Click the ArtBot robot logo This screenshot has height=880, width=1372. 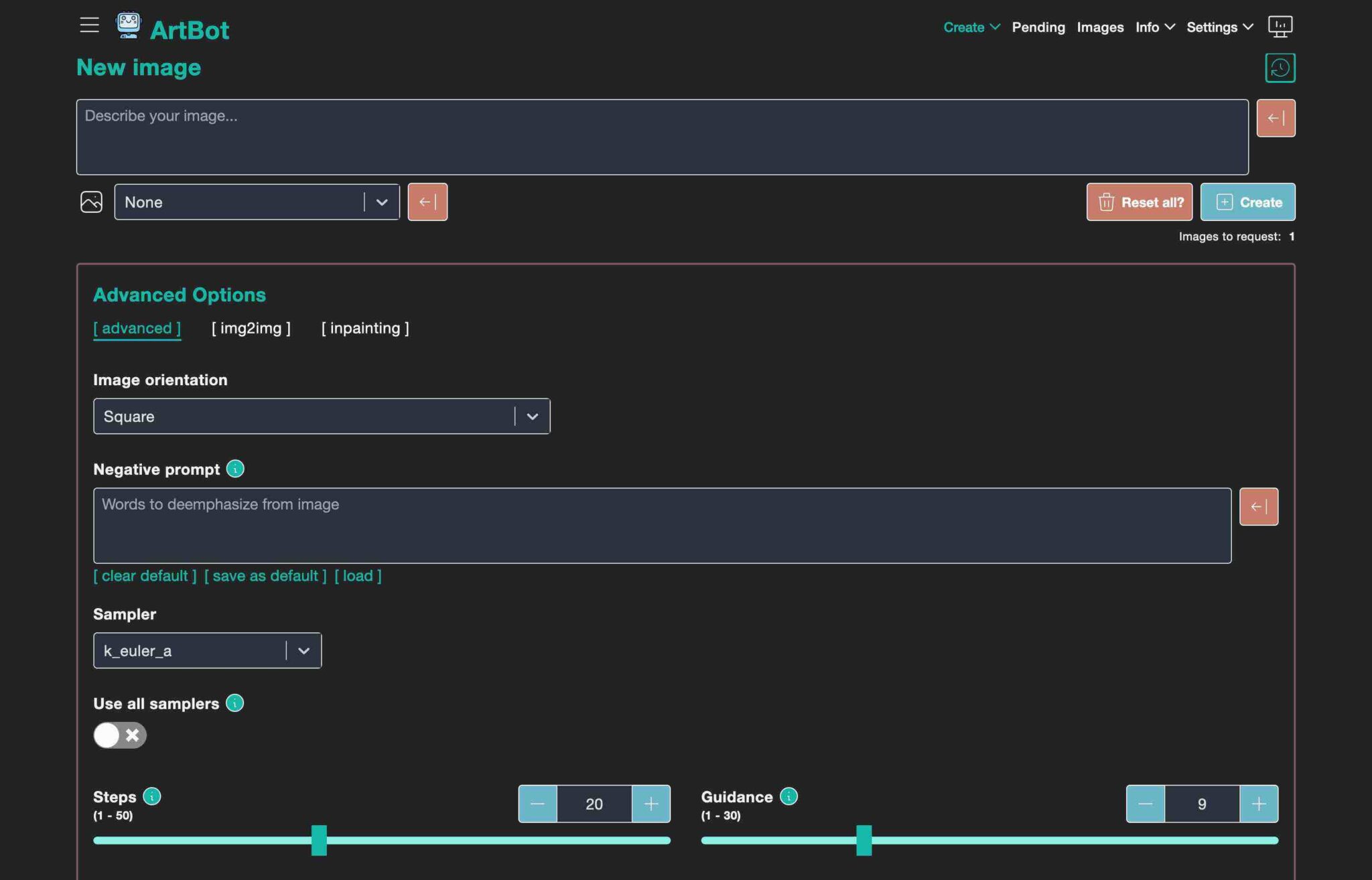[x=128, y=26]
